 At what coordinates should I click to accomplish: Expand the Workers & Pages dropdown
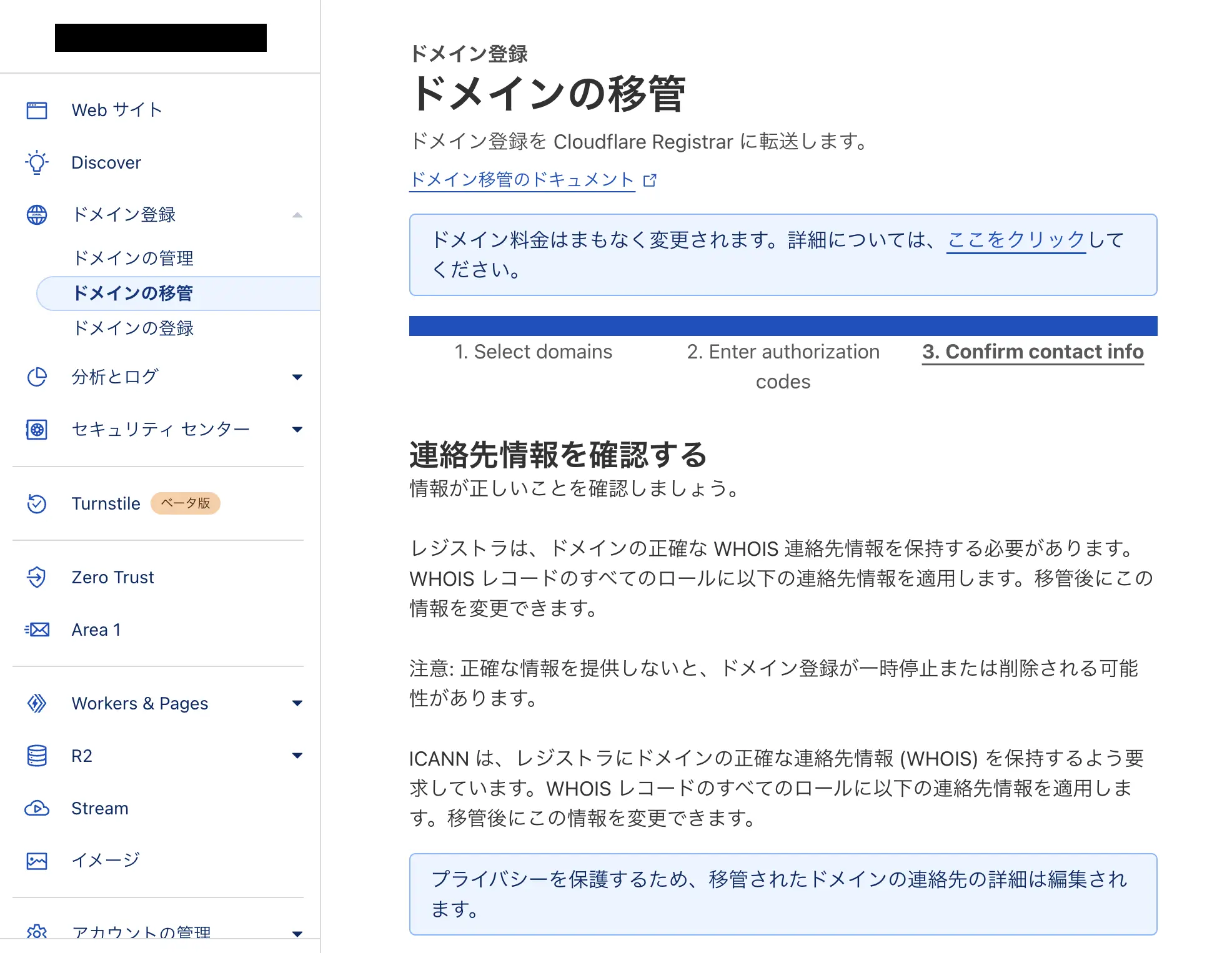[x=298, y=703]
